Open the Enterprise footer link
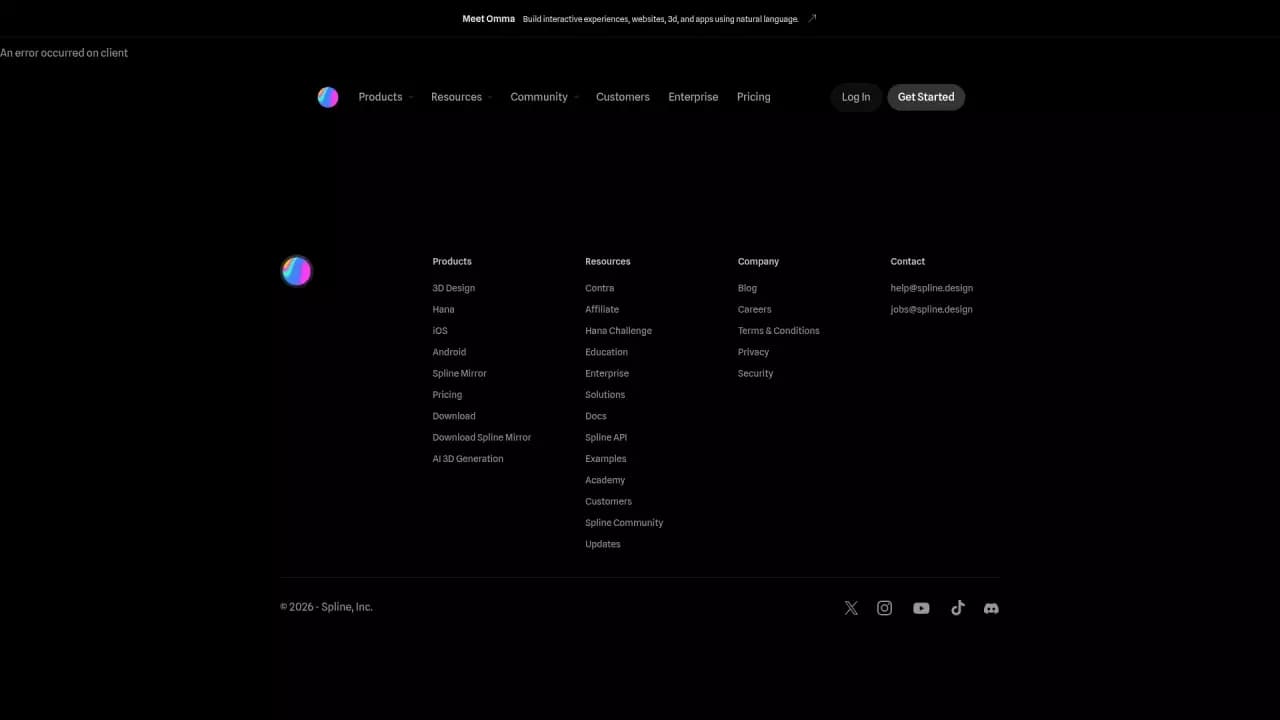 (x=607, y=373)
